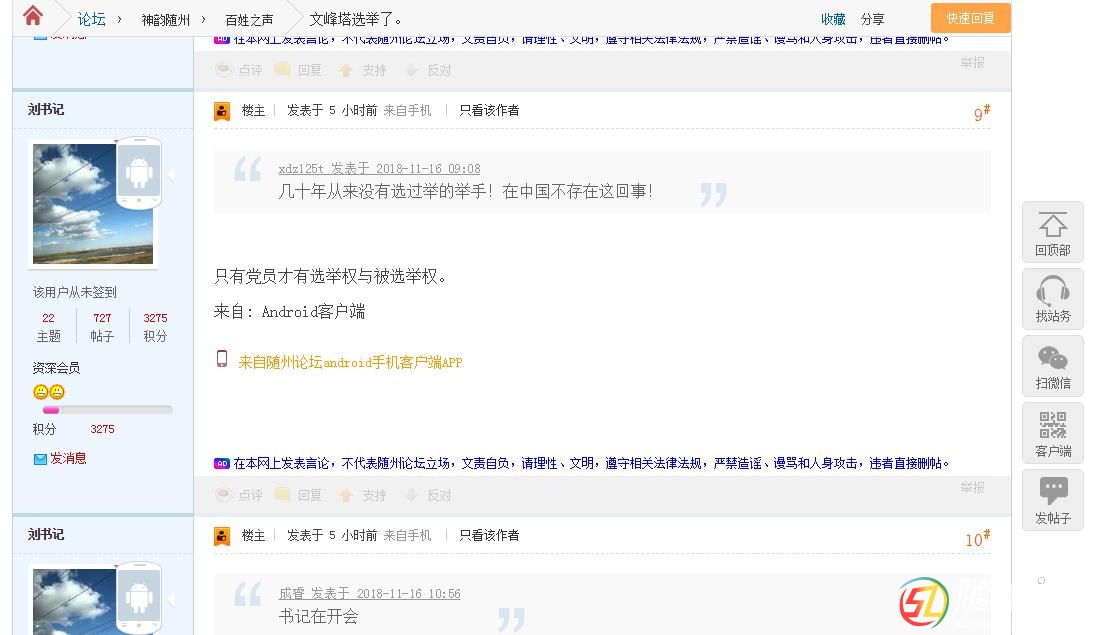The width and height of the screenshot is (1113, 635).
Task: Click 反对 on post 9
Action: click(428, 495)
